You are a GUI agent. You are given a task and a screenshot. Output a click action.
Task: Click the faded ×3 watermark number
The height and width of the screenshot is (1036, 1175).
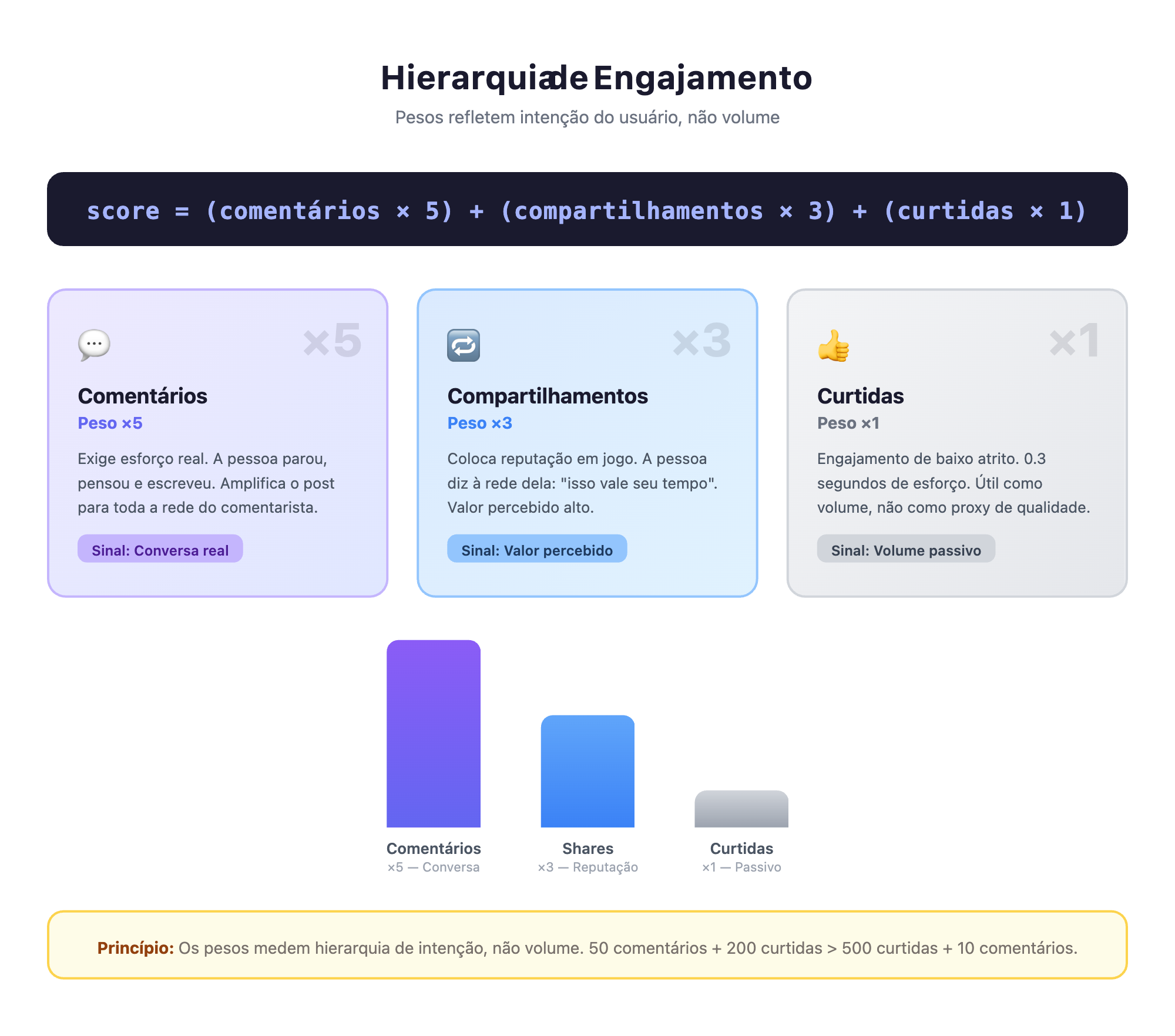click(x=702, y=341)
